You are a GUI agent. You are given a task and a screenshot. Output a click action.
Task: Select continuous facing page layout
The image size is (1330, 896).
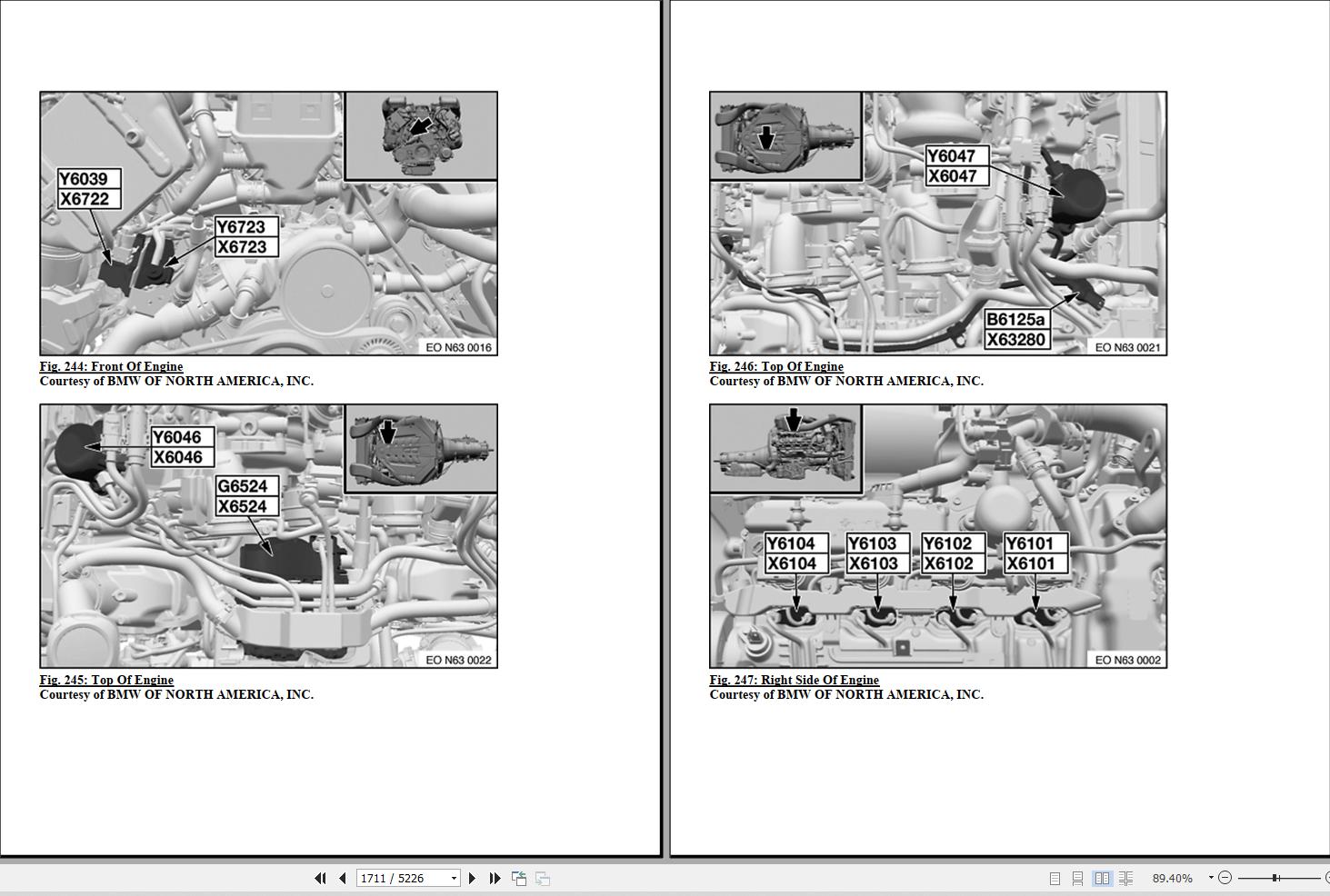1125,878
